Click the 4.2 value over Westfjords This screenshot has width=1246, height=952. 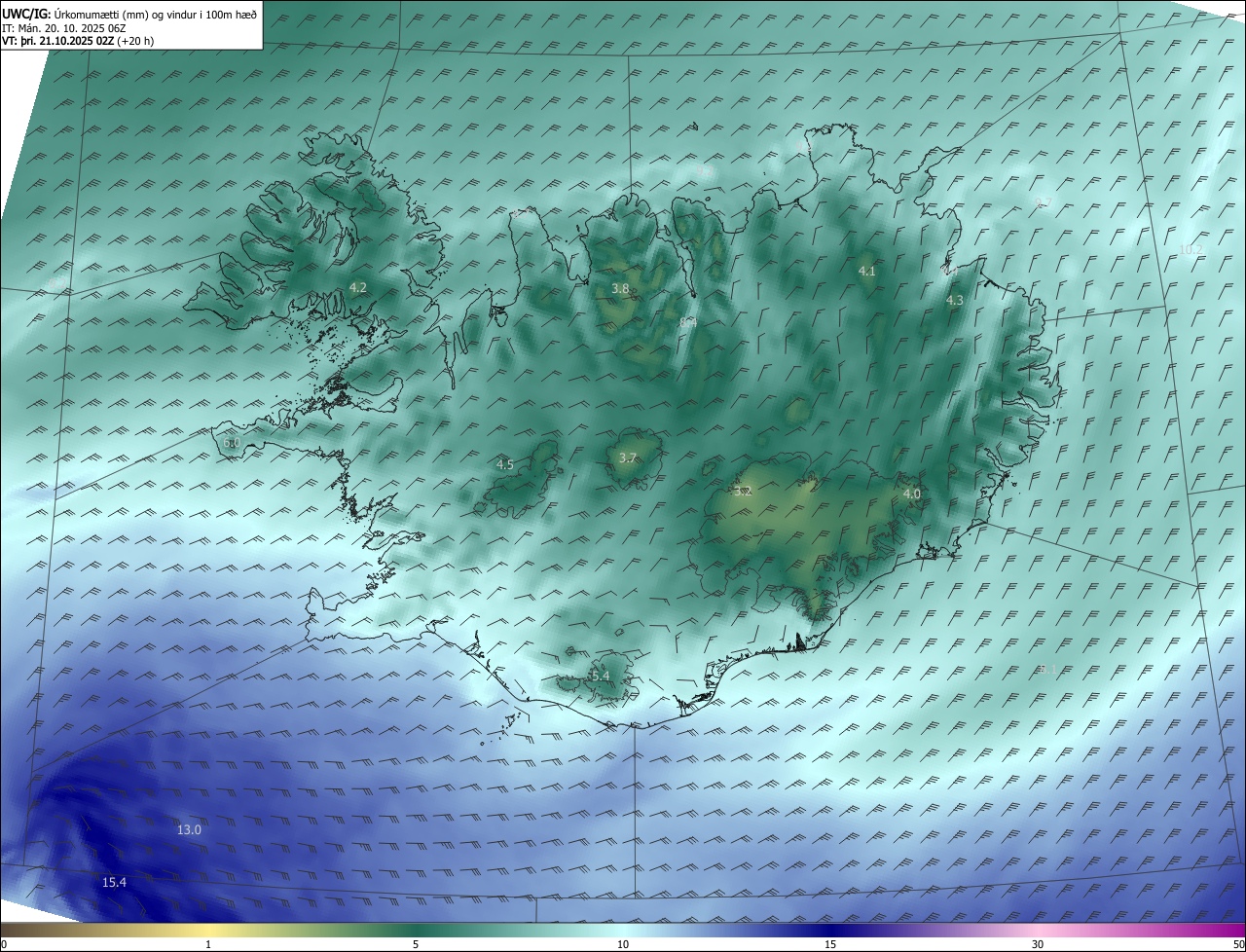click(x=357, y=287)
